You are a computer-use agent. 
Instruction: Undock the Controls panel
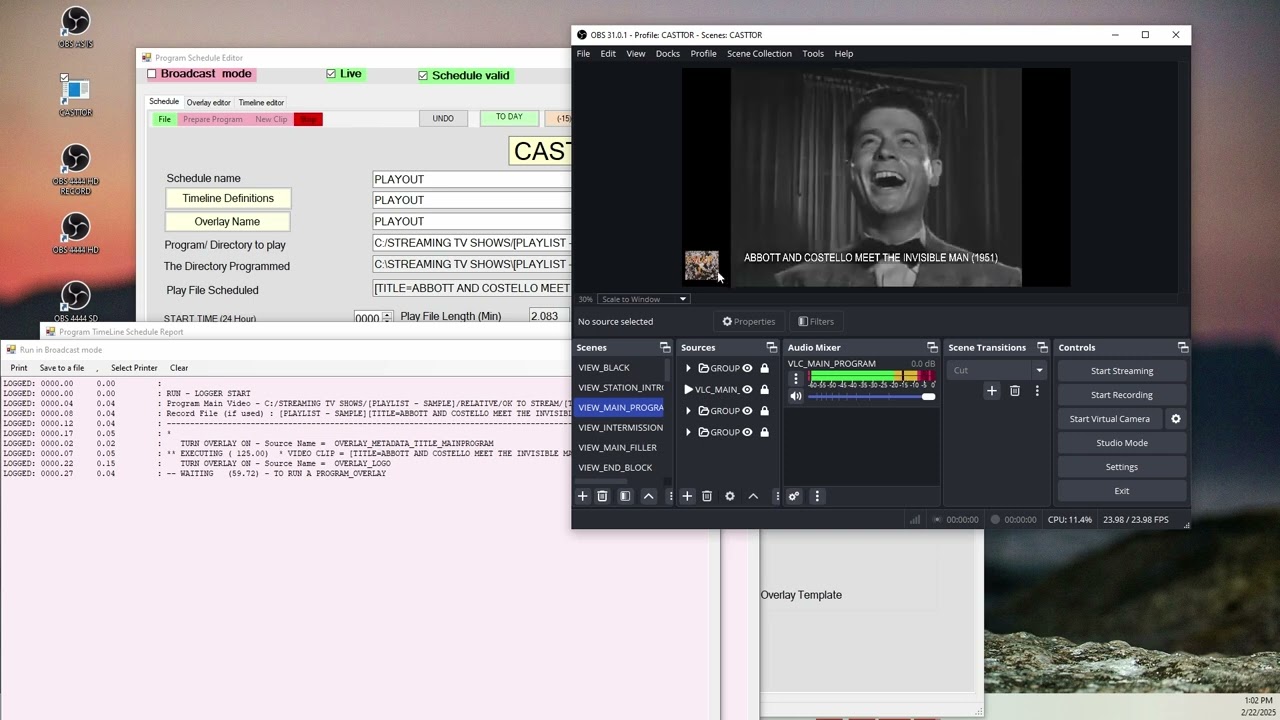pos(1183,347)
